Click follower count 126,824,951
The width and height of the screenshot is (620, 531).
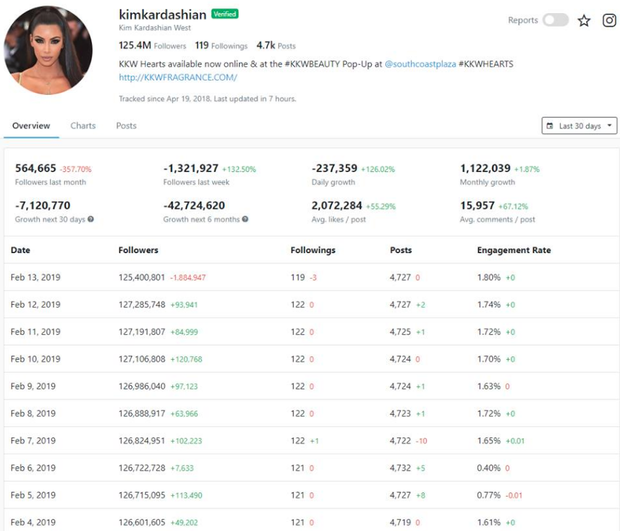pyautogui.click(x=142, y=440)
